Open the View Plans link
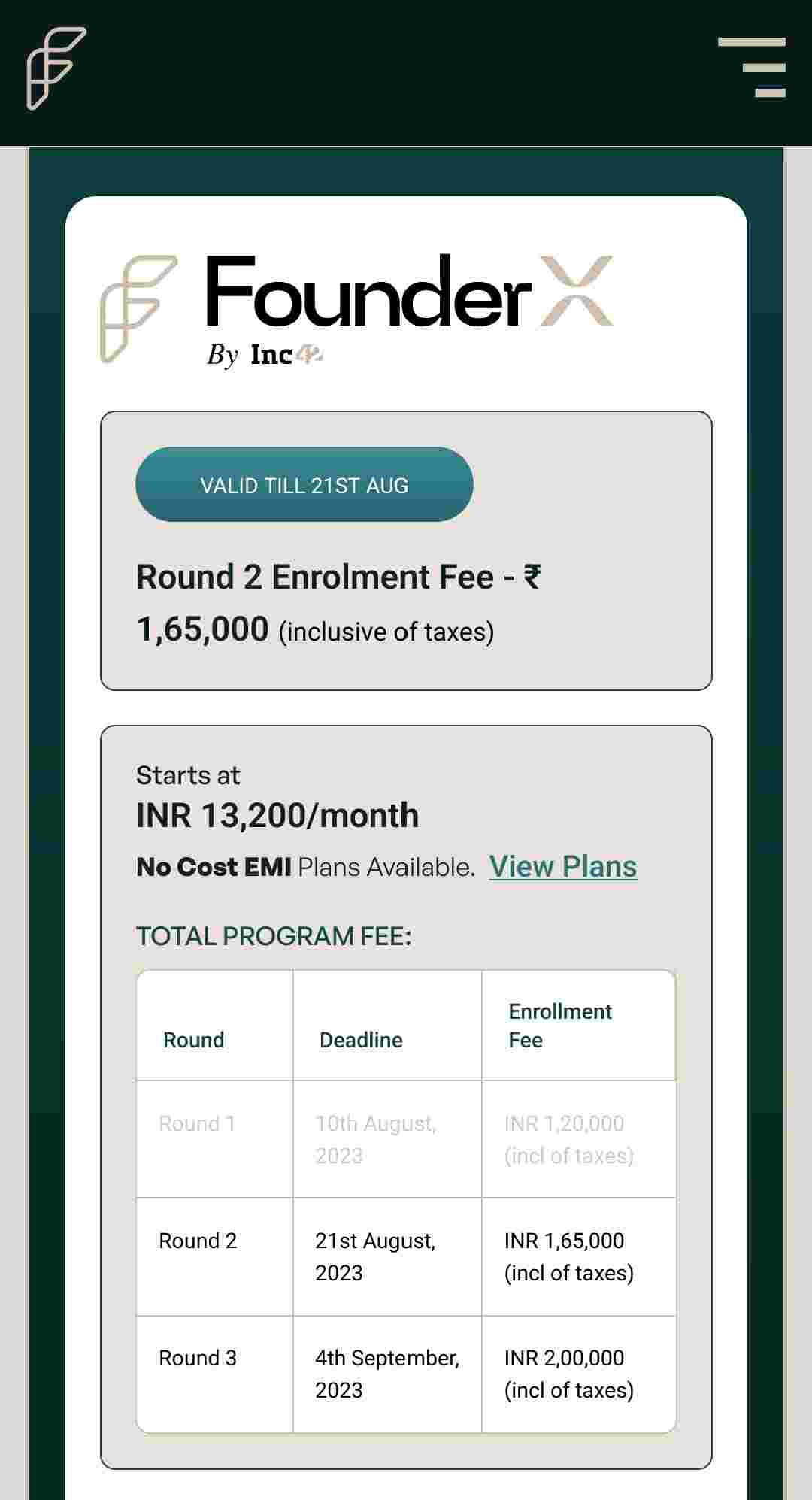This screenshot has width=812, height=1500. pos(562,867)
